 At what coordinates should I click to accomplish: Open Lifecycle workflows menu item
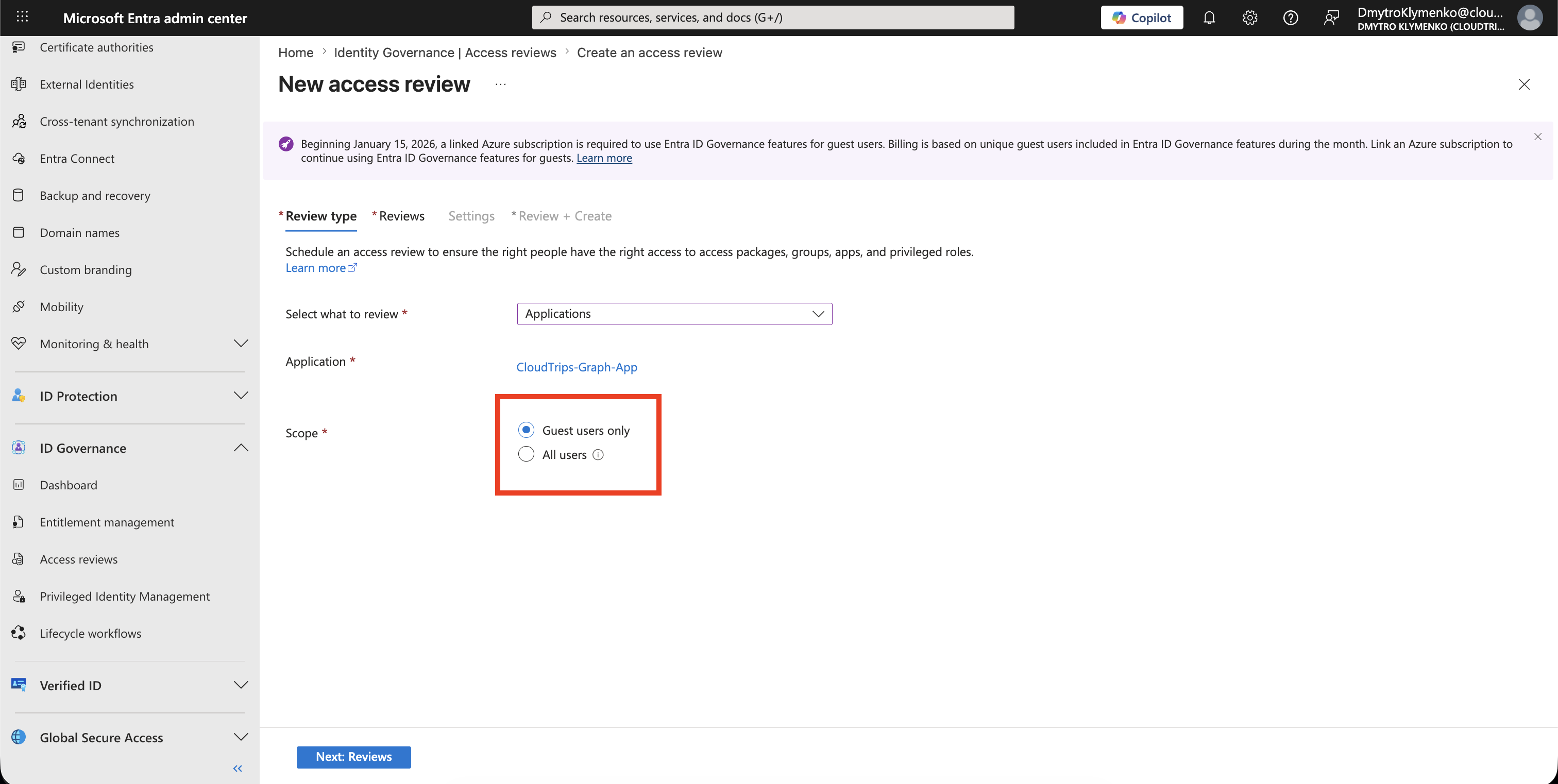[x=91, y=634]
